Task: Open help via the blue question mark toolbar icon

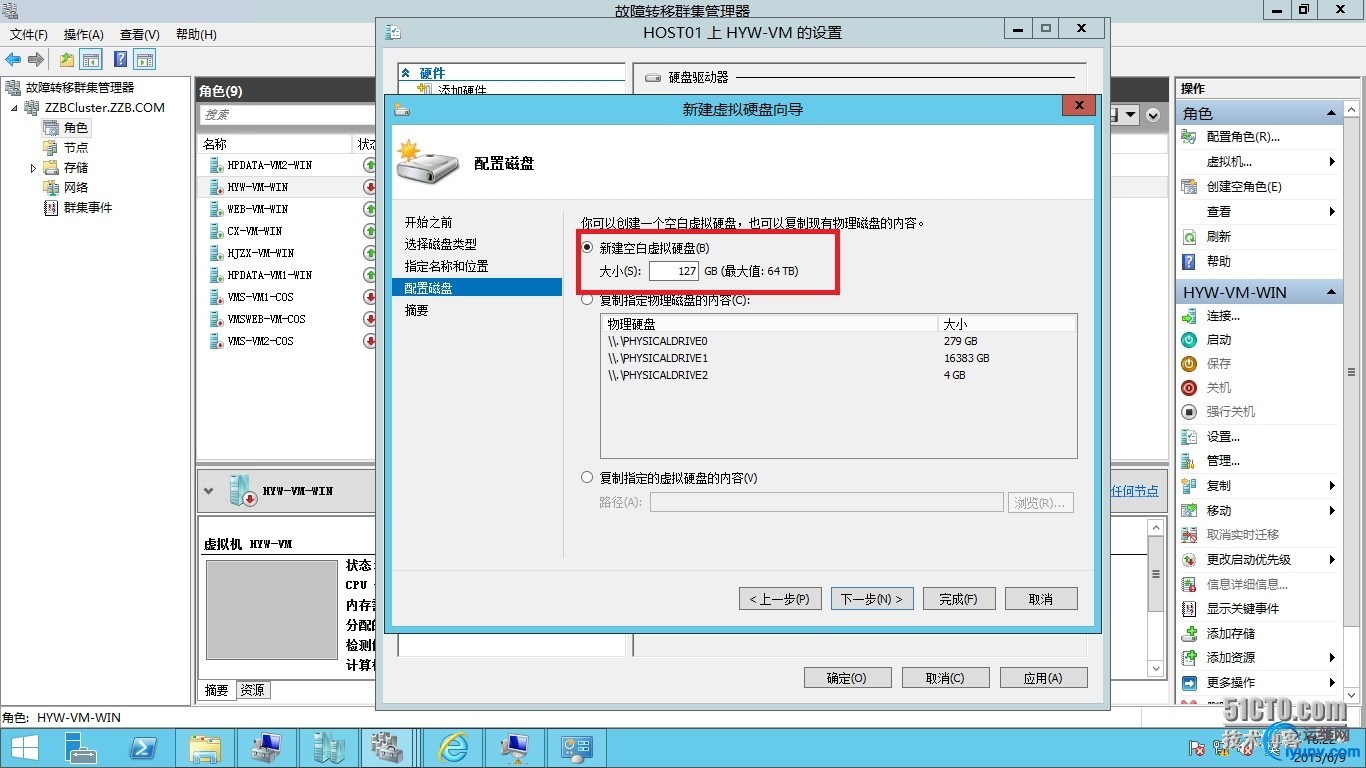Action: (120, 60)
